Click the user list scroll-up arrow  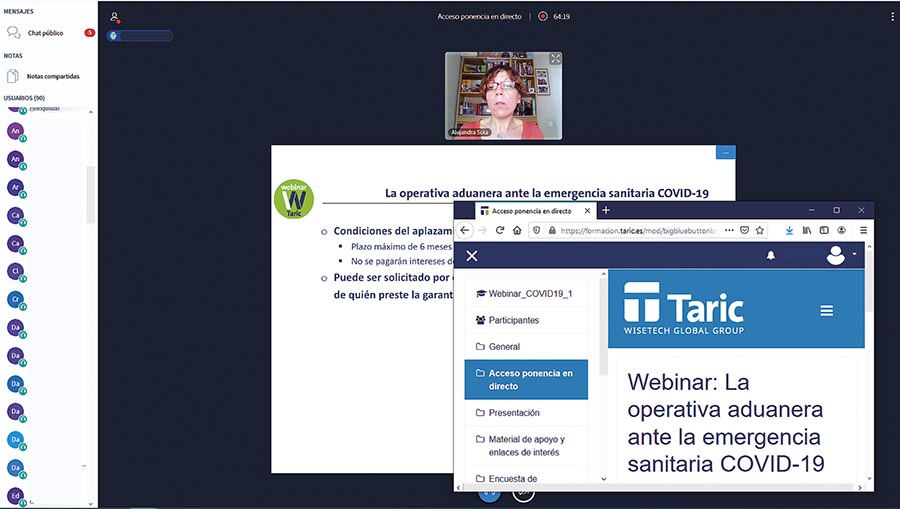tap(91, 112)
